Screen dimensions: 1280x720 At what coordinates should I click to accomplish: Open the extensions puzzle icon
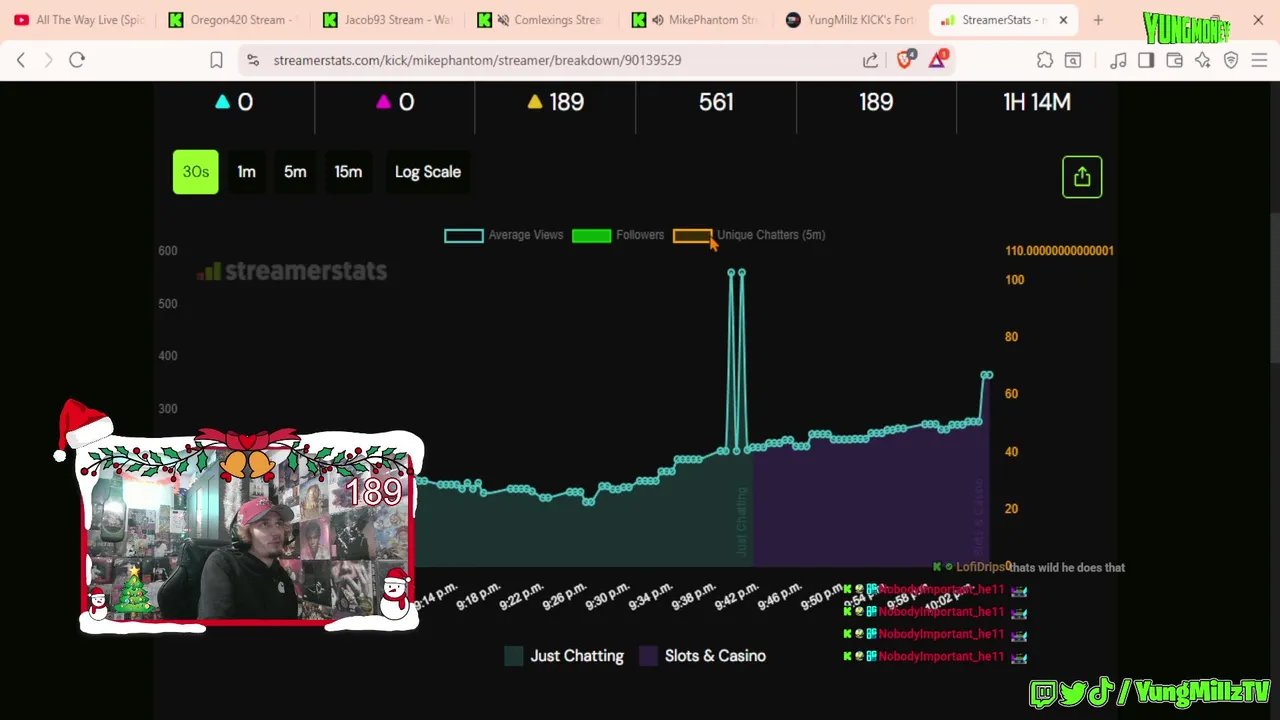pyautogui.click(x=1045, y=60)
